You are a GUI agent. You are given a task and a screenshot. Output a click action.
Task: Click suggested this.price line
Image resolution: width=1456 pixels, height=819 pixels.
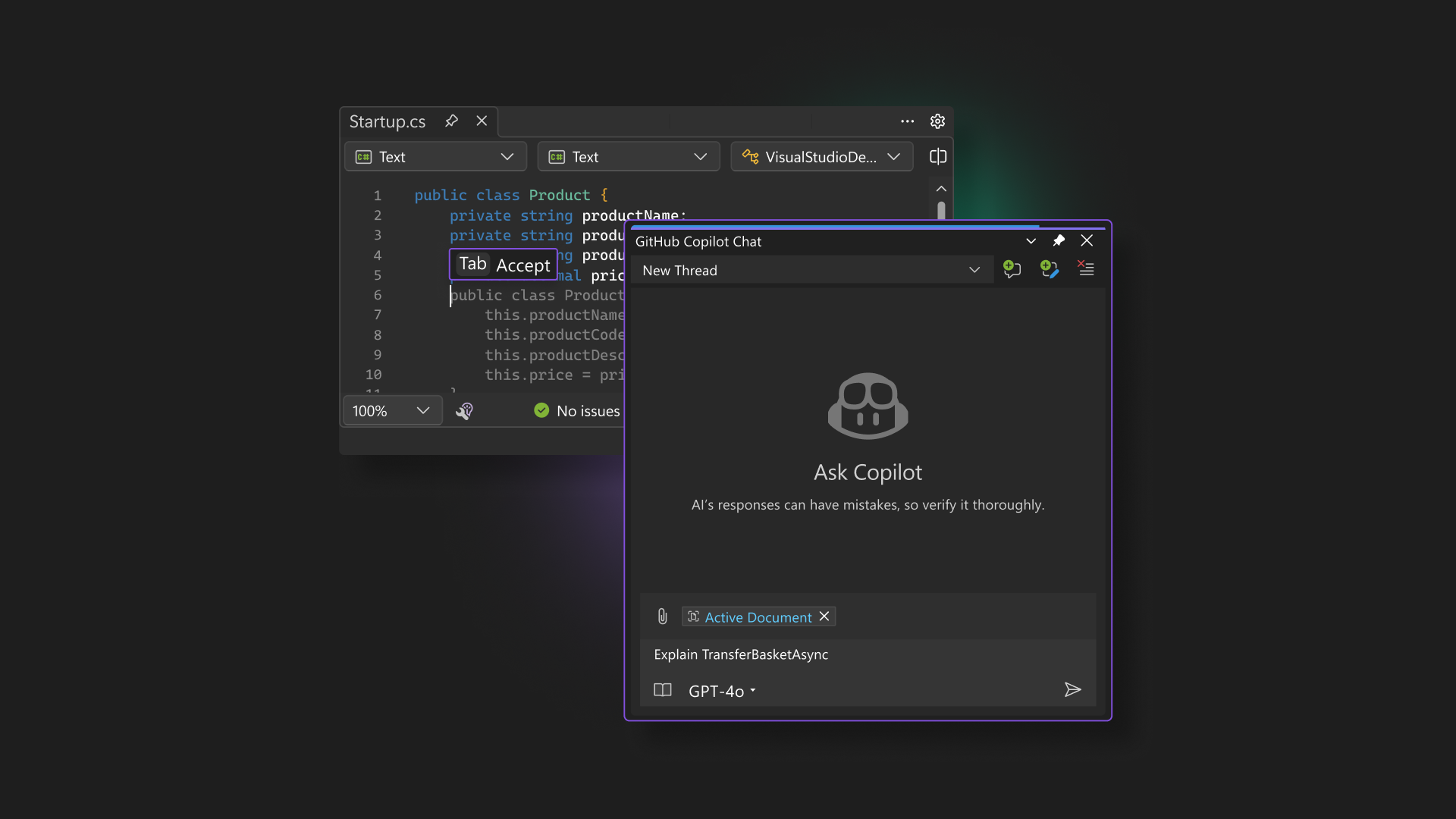click(x=555, y=375)
